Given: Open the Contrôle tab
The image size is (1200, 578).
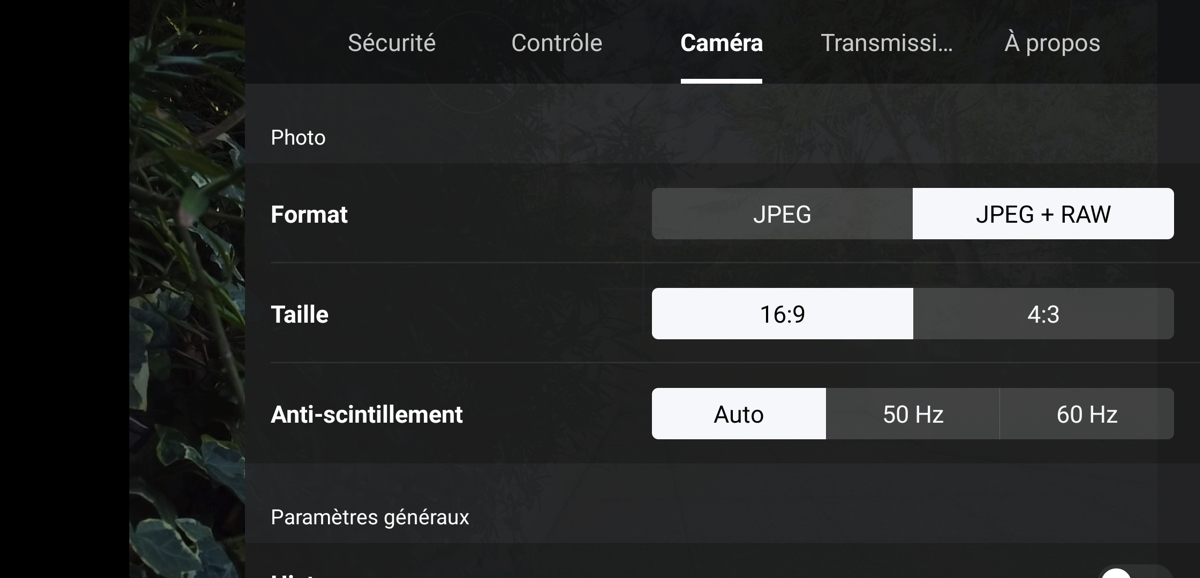Looking at the screenshot, I should click(556, 43).
